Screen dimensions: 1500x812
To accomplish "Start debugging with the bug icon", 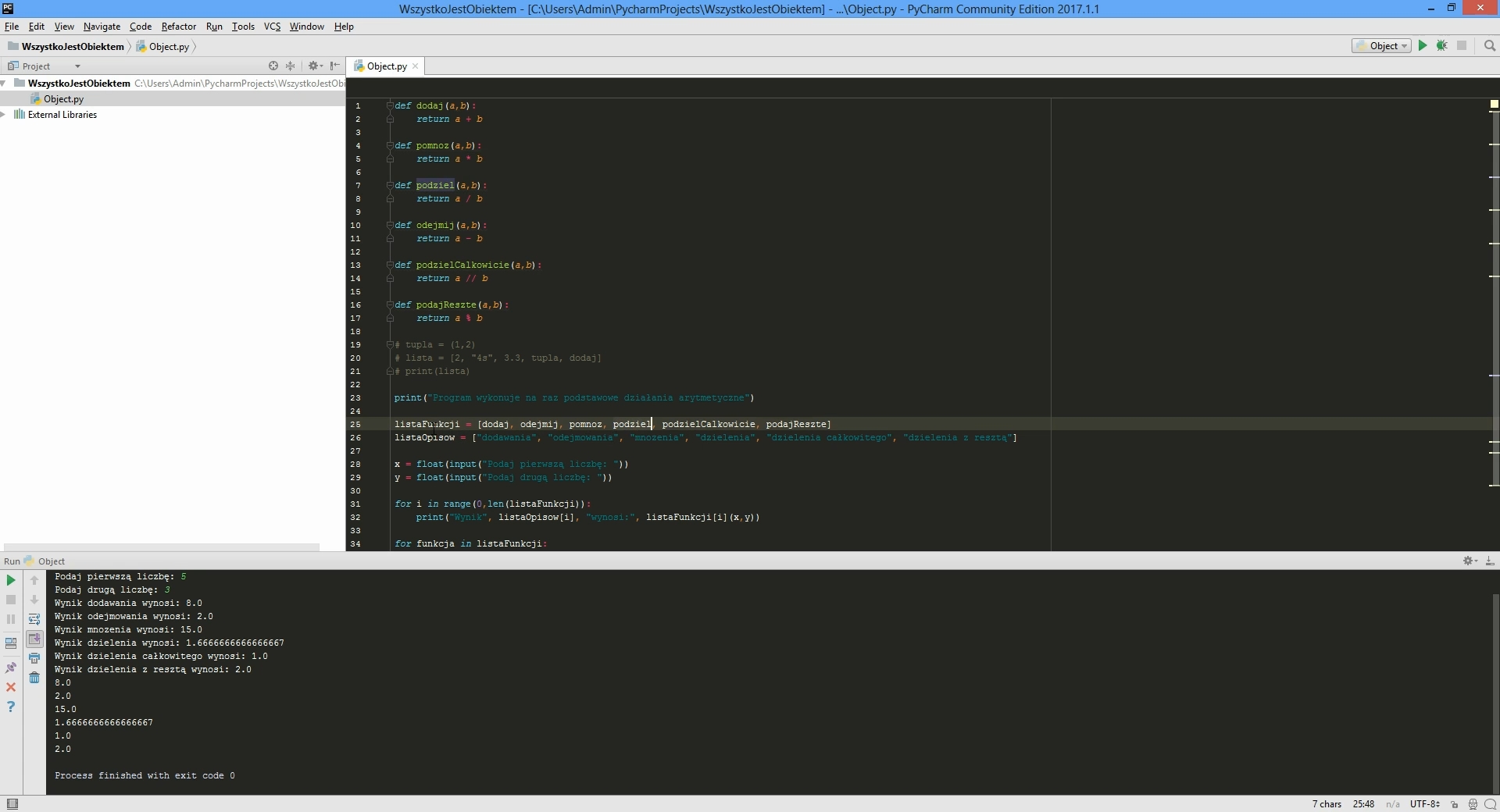I will point(1442,46).
